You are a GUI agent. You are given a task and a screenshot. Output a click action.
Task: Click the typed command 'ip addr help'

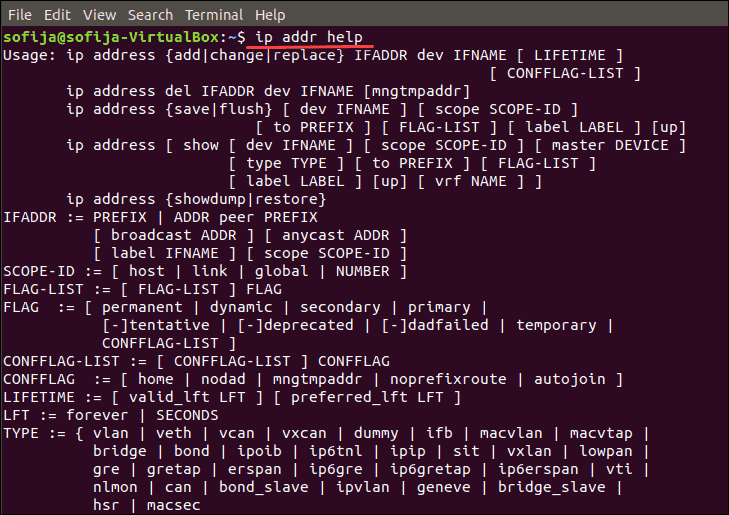pyautogui.click(x=309, y=37)
